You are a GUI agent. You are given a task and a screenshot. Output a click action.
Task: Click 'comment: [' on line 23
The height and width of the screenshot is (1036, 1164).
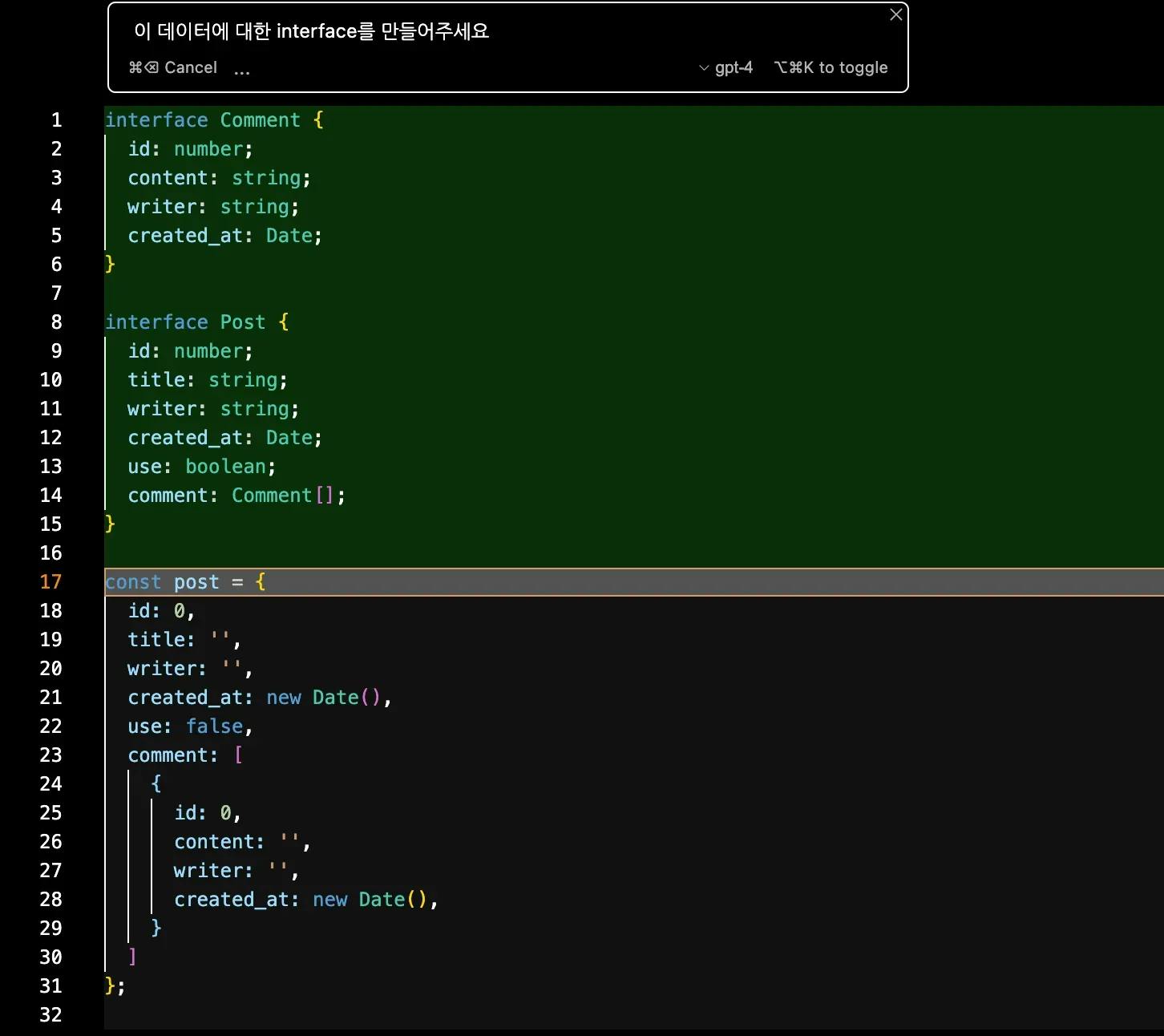click(x=185, y=755)
